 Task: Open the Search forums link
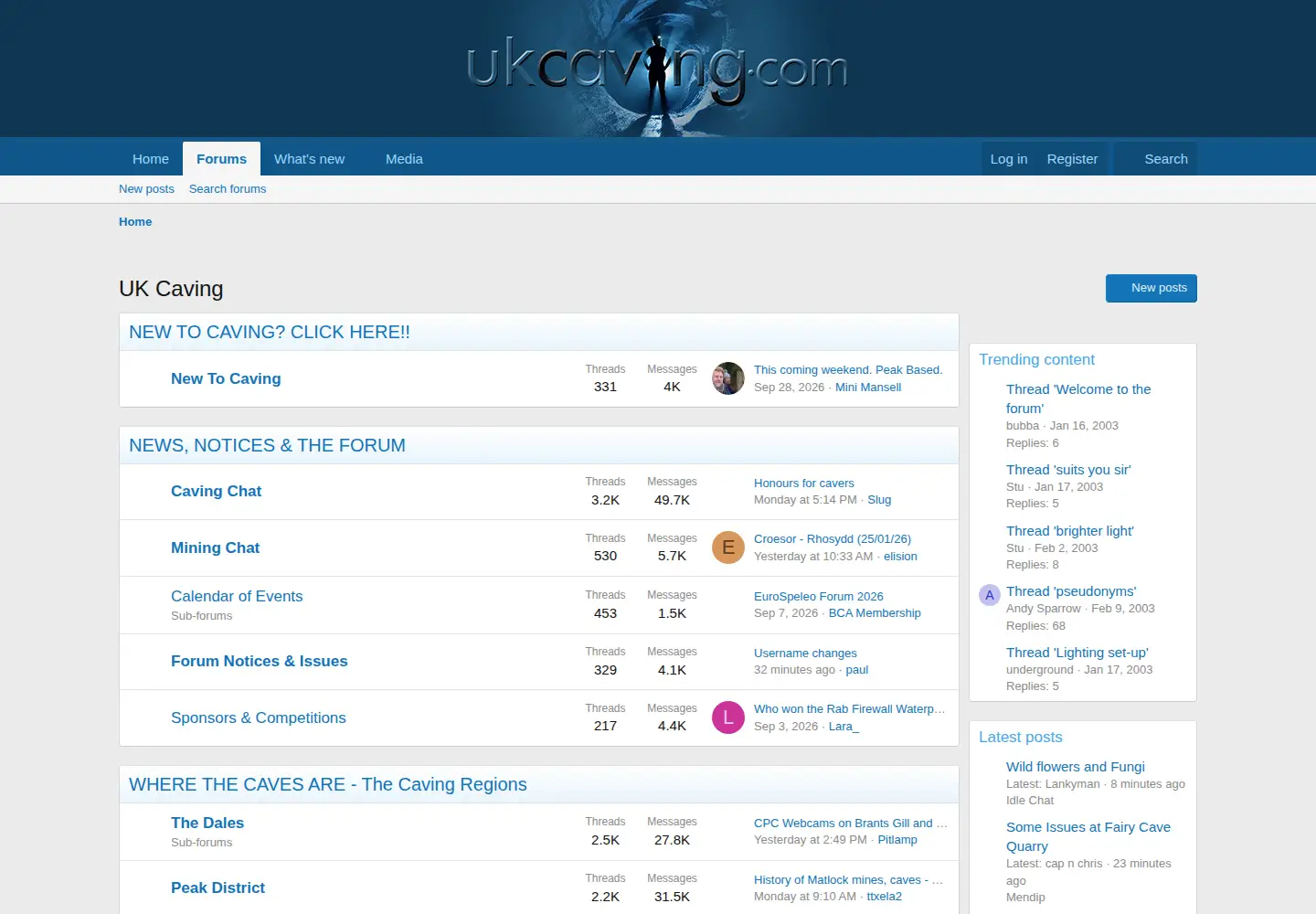pyautogui.click(x=228, y=189)
